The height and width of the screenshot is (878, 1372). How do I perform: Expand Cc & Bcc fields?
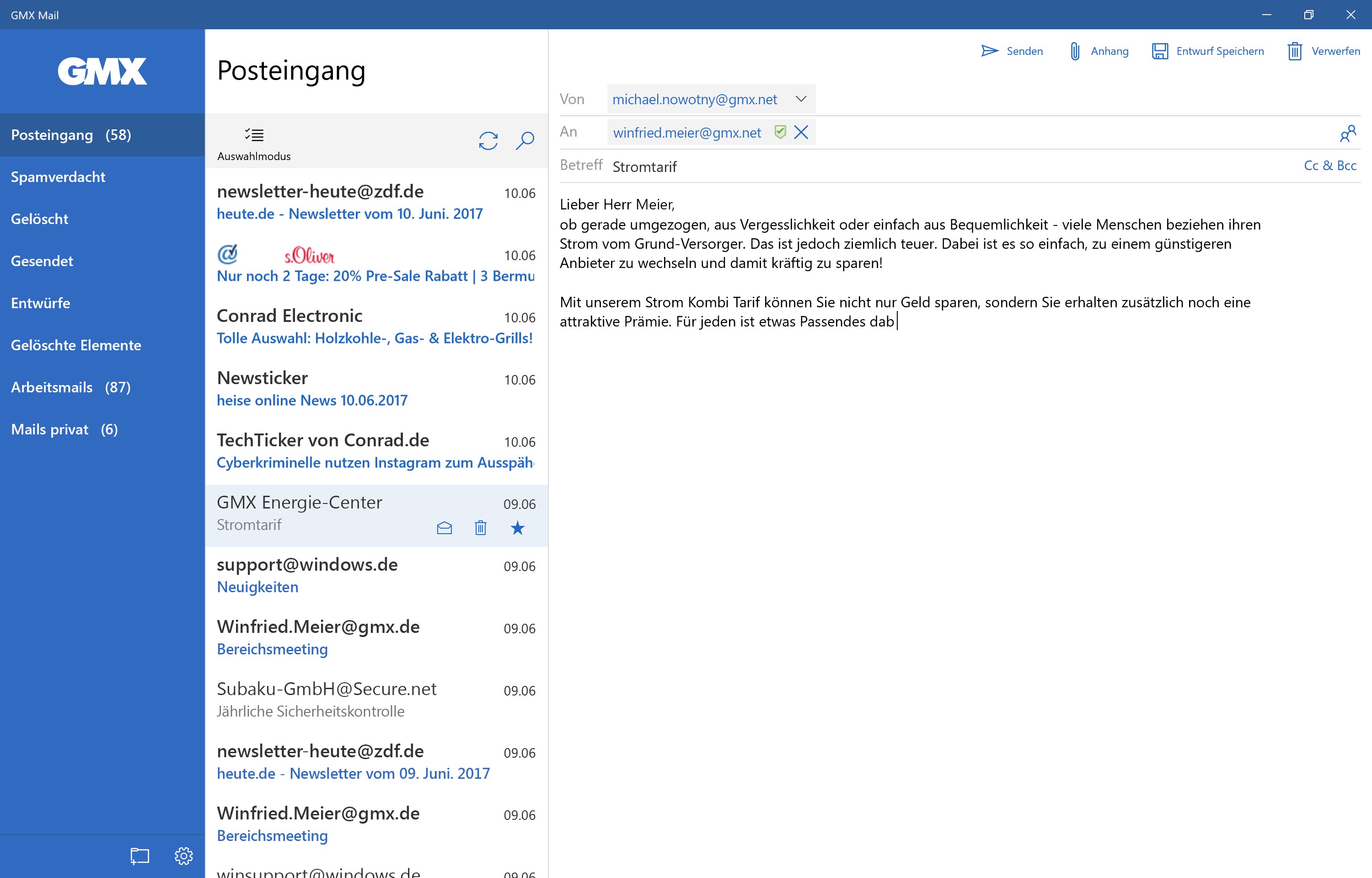(x=1329, y=166)
